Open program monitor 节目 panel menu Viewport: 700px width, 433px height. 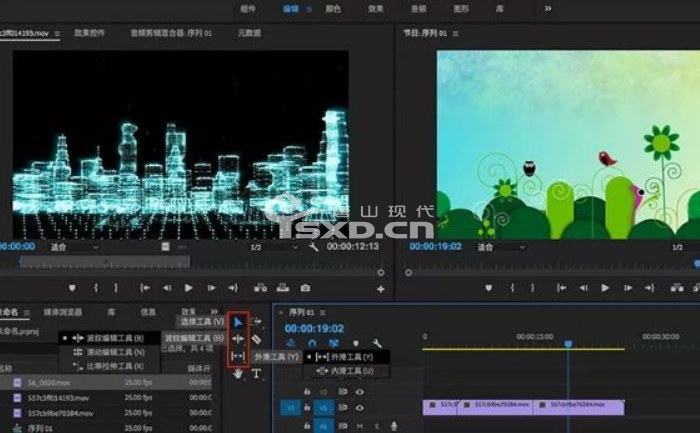pyautogui.click(x=455, y=33)
